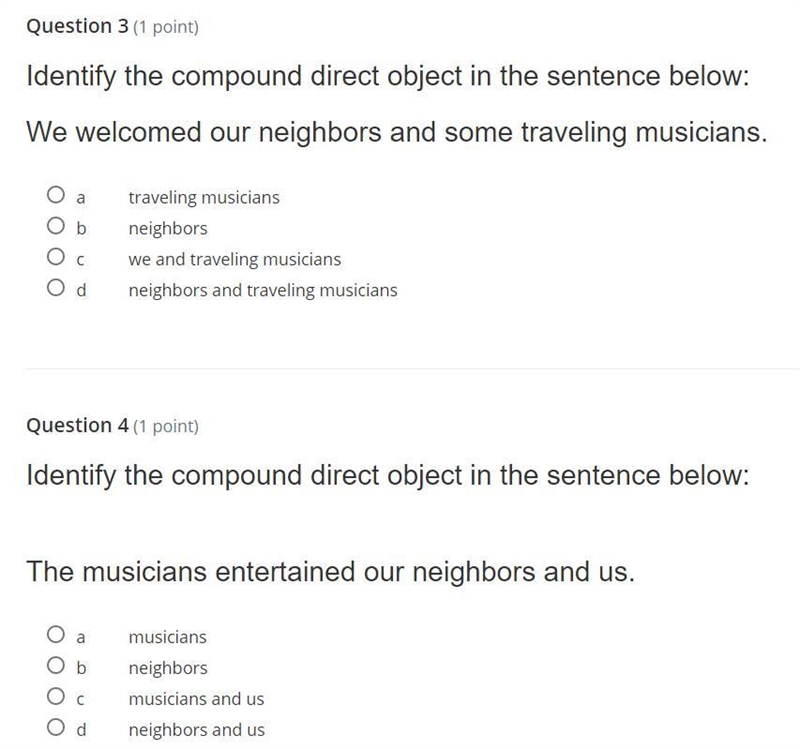Click 'neighbors and traveling musicians' option text

click(263, 290)
